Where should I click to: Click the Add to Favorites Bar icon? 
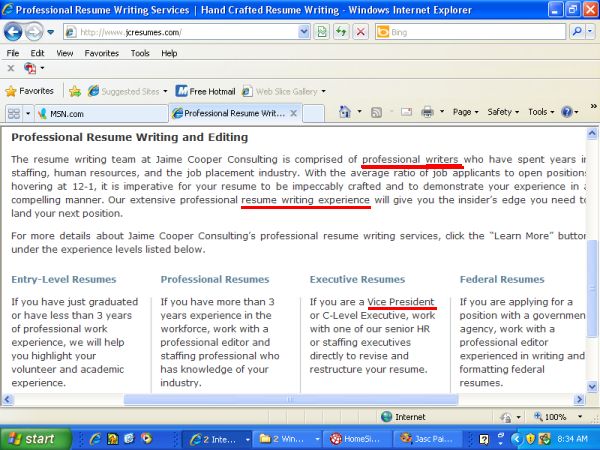pyautogui.click(x=75, y=91)
